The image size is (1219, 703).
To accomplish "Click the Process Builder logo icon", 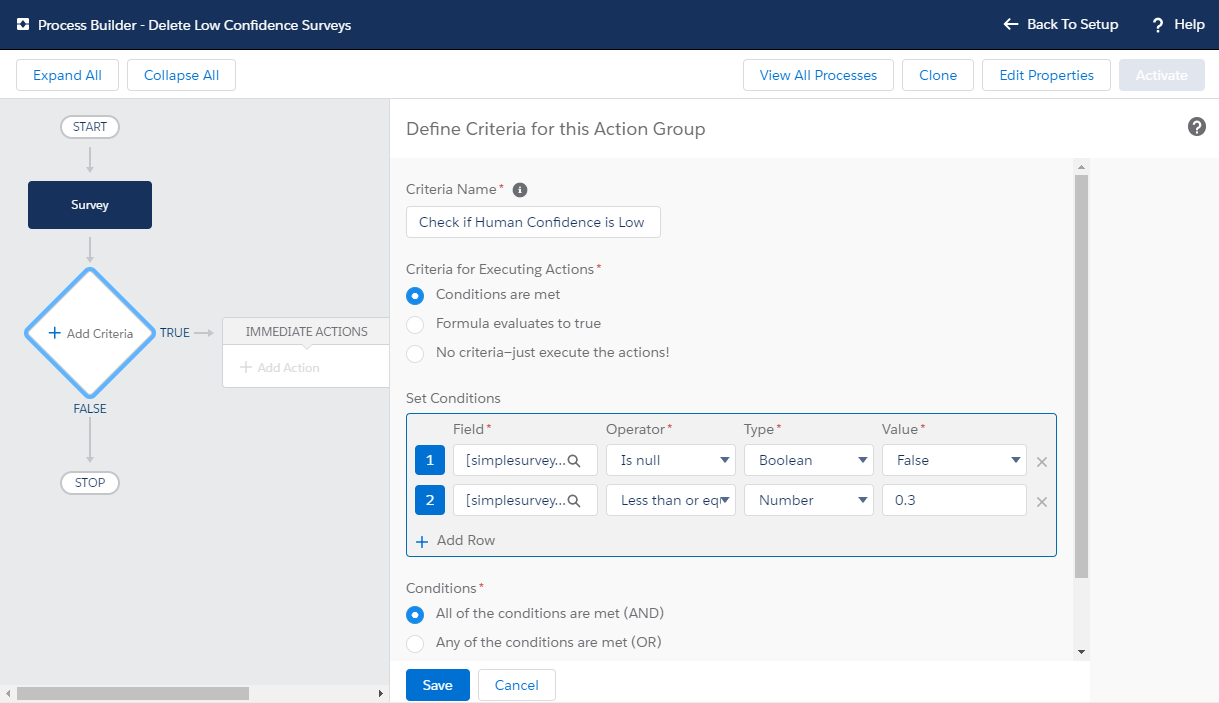I will click(23, 25).
